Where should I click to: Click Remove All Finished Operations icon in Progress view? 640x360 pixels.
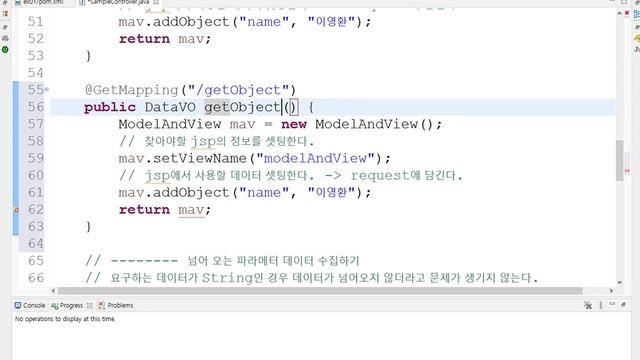tap(588, 305)
